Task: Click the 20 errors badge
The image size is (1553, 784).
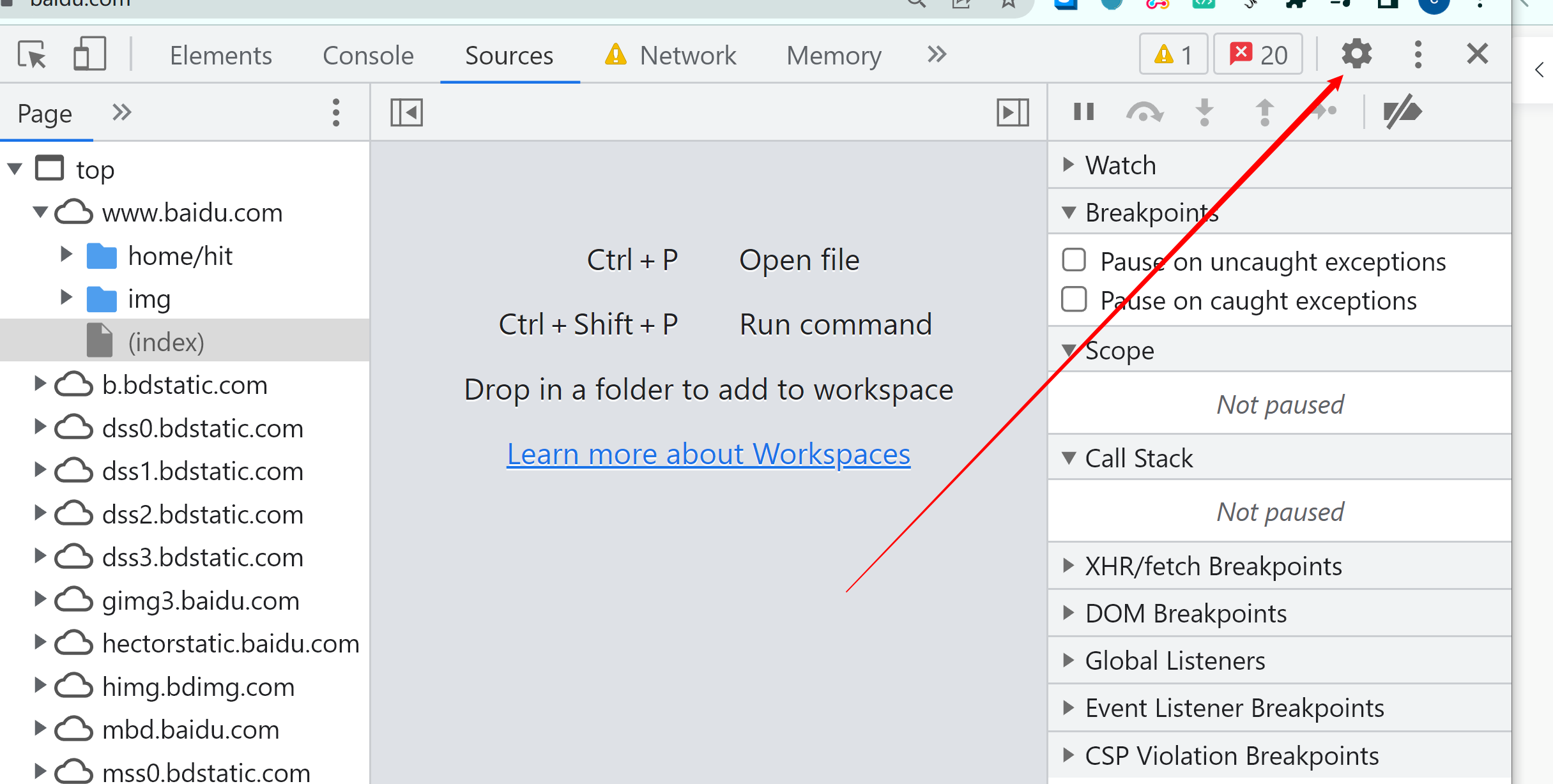Action: click(1258, 54)
